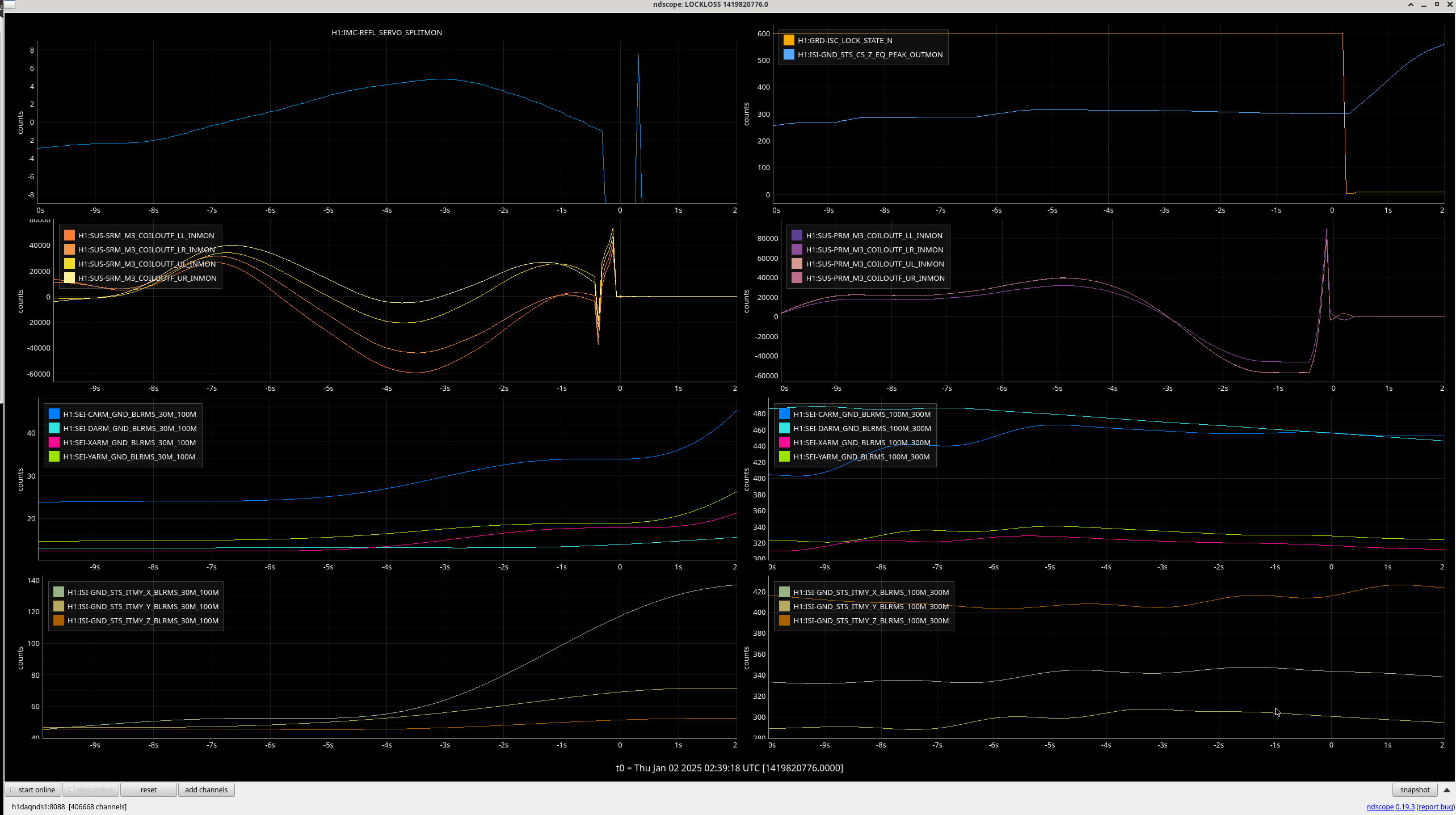Click counts axis label of IMC-REFL plot
Screen dimensions: 1456x815
coord(20,123)
